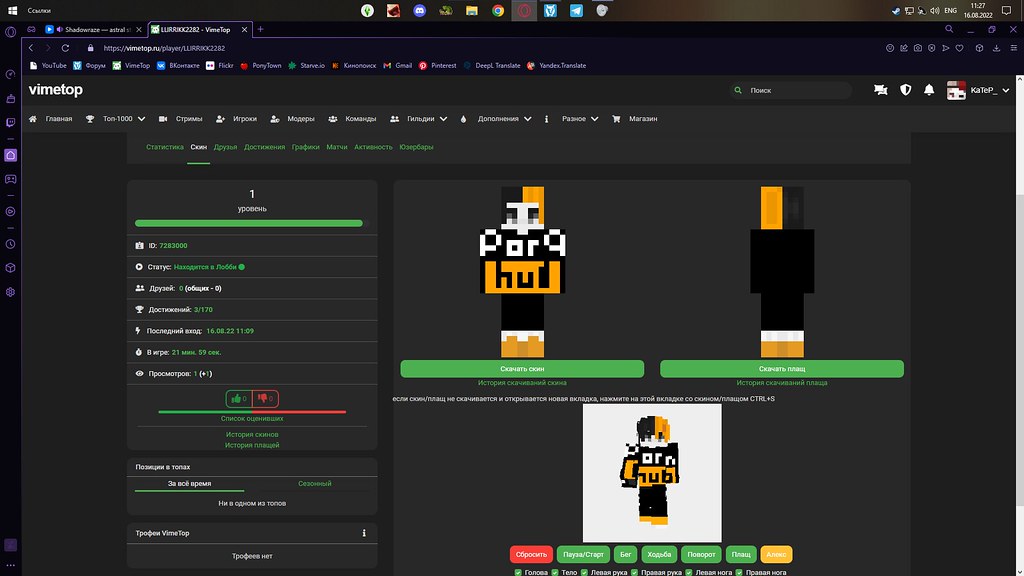
Task: Click the notification bell icon
Action: 929,90
